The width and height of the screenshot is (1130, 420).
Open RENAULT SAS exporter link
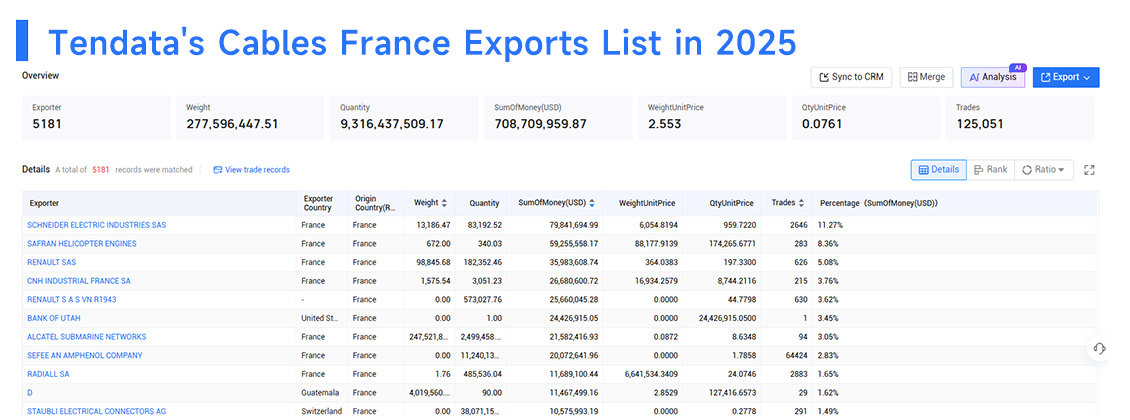52,262
